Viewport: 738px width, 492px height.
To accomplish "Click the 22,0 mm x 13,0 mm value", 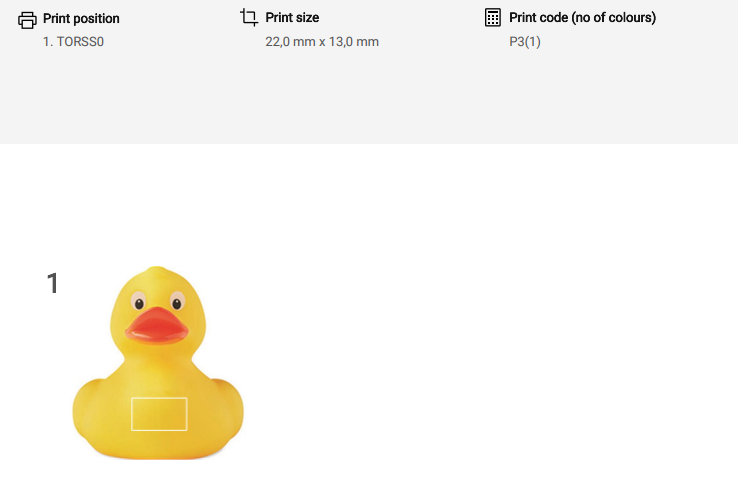I will tap(322, 42).
